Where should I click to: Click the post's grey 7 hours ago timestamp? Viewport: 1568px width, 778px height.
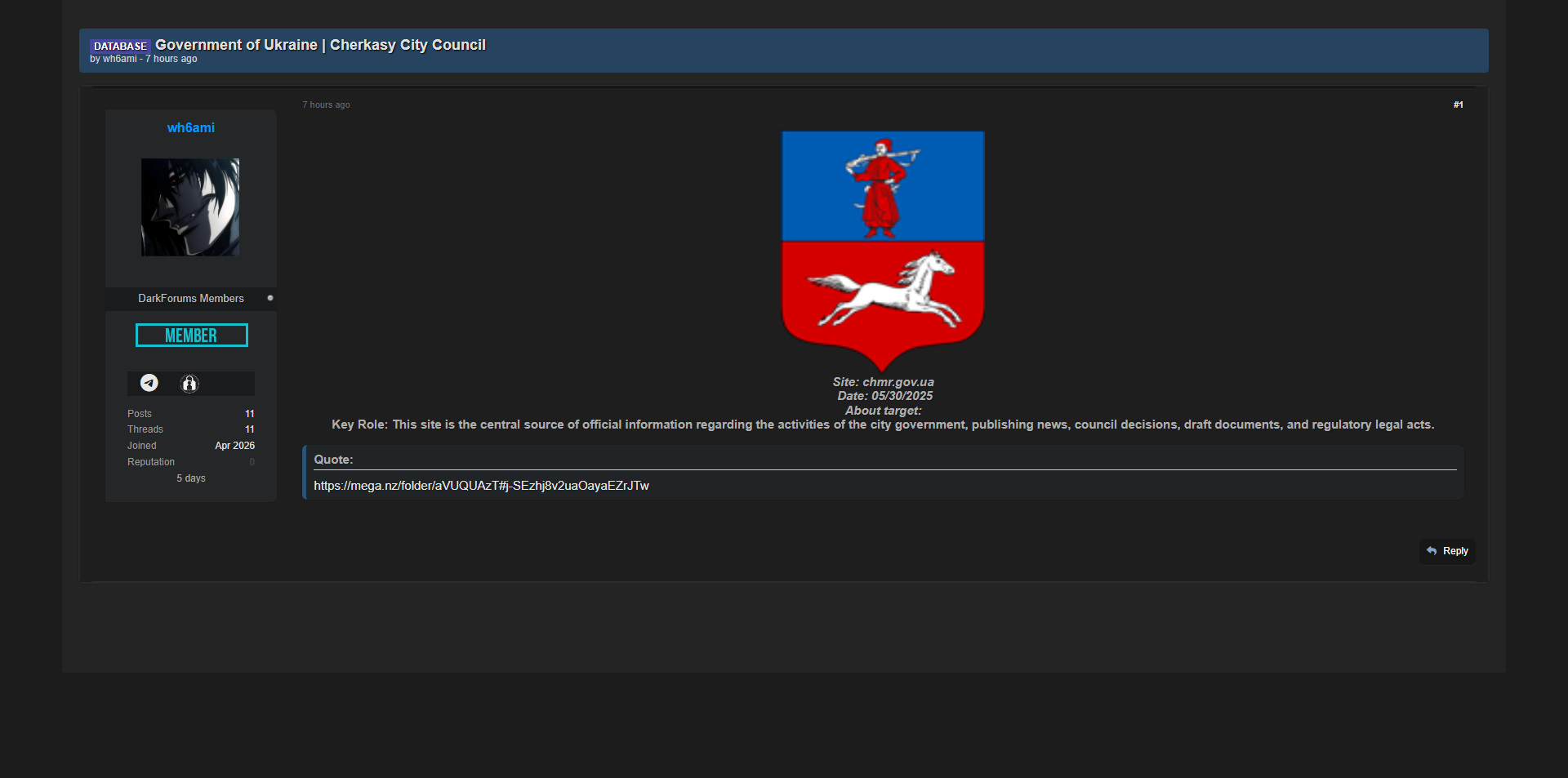pos(326,105)
